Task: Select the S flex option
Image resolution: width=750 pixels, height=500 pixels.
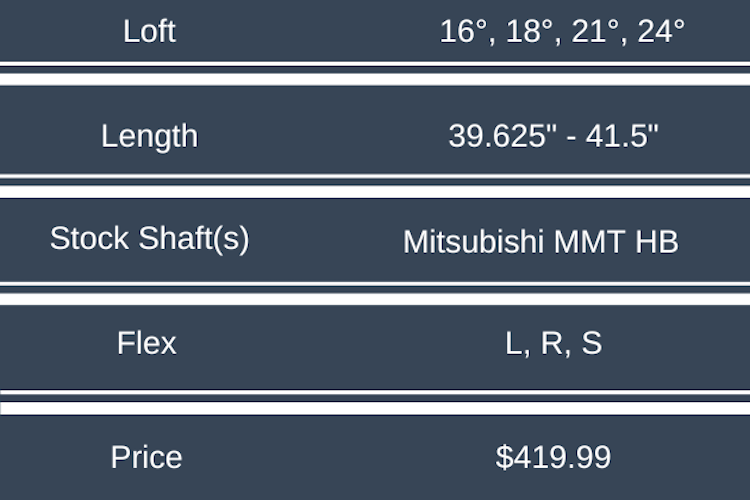Action: pos(591,345)
